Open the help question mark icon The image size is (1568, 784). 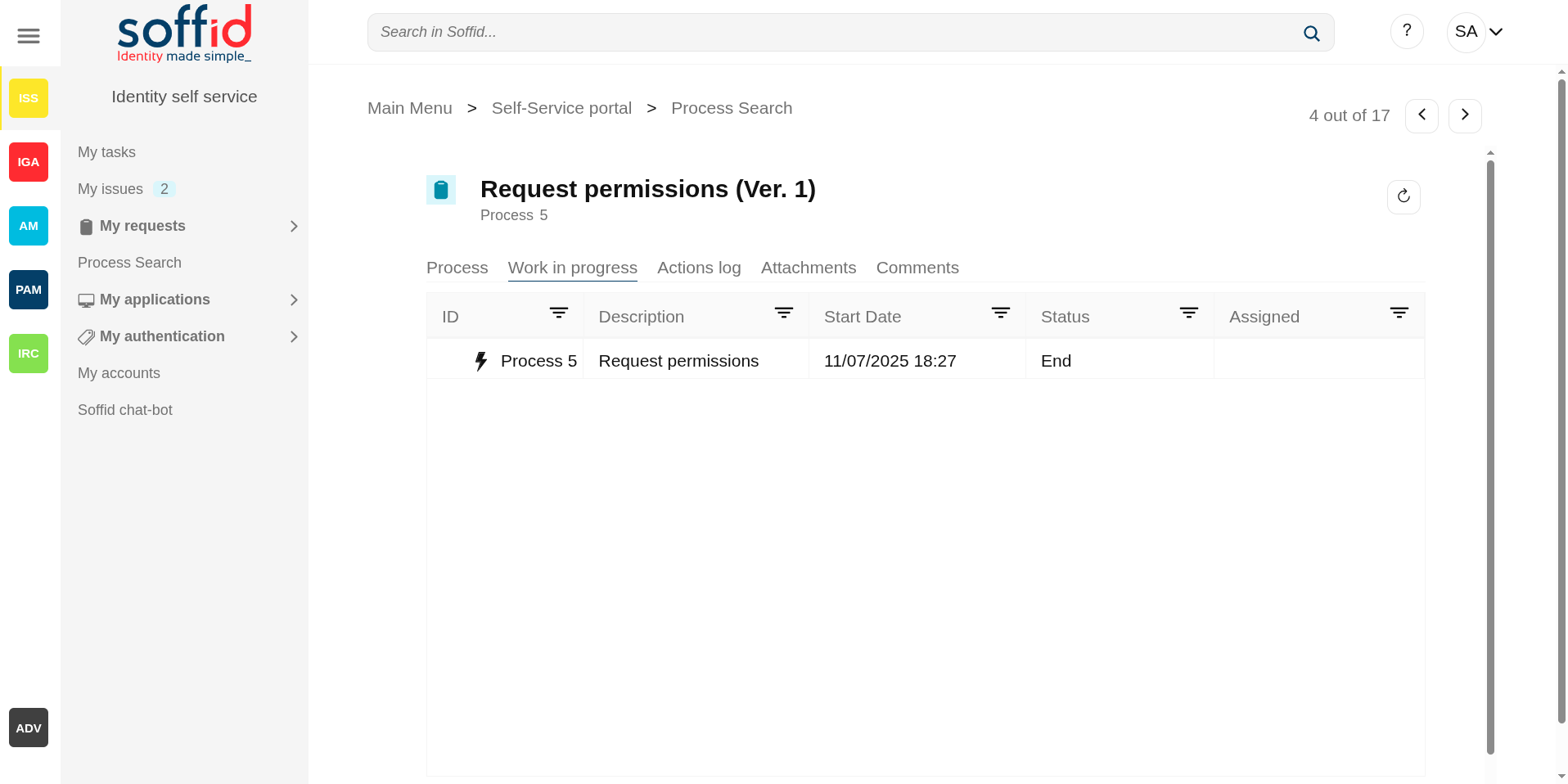click(1407, 31)
